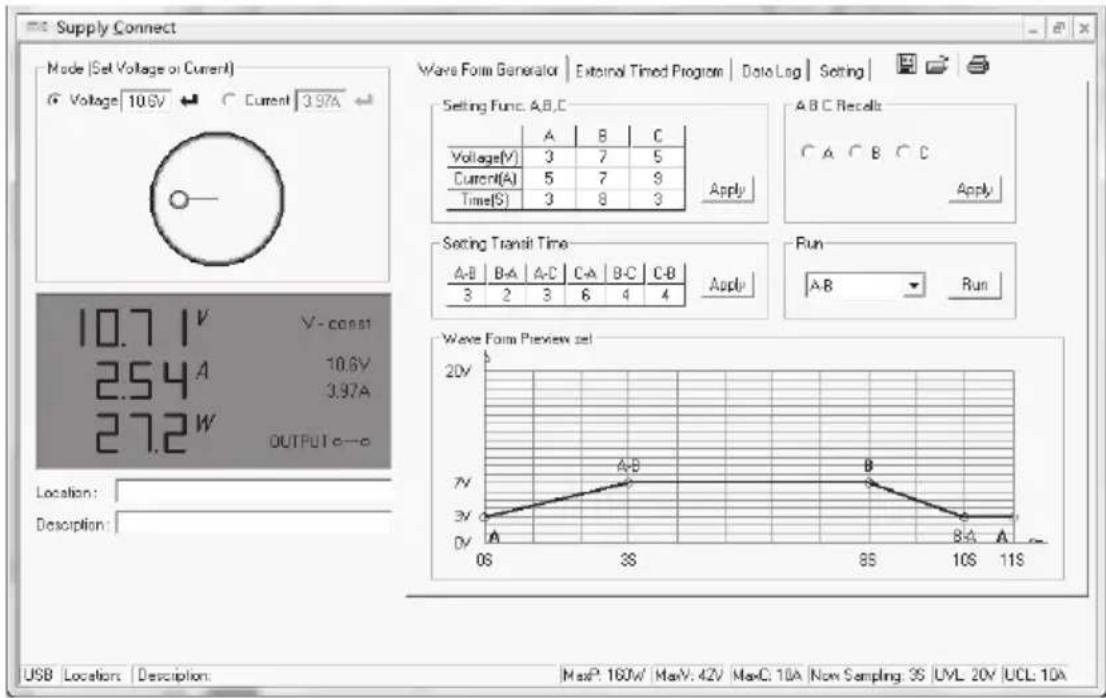
Task: Click the Location input field
Action: (253, 491)
